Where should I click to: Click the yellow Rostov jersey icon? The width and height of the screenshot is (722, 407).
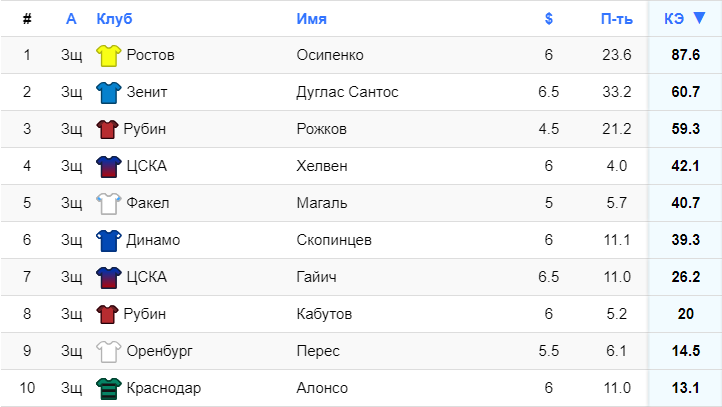pyautogui.click(x=109, y=56)
